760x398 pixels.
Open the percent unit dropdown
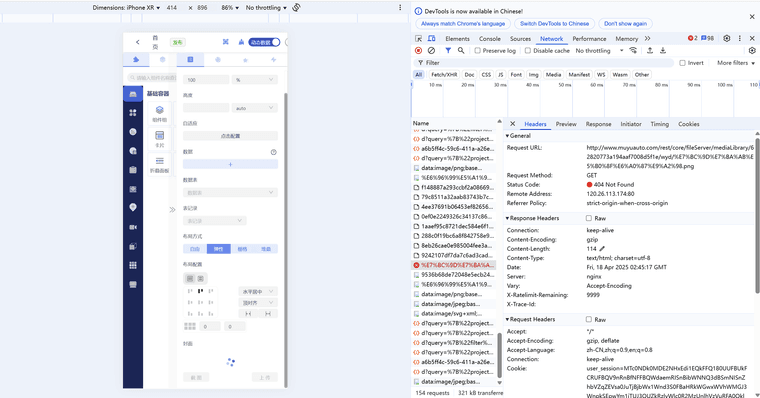click(x=255, y=80)
